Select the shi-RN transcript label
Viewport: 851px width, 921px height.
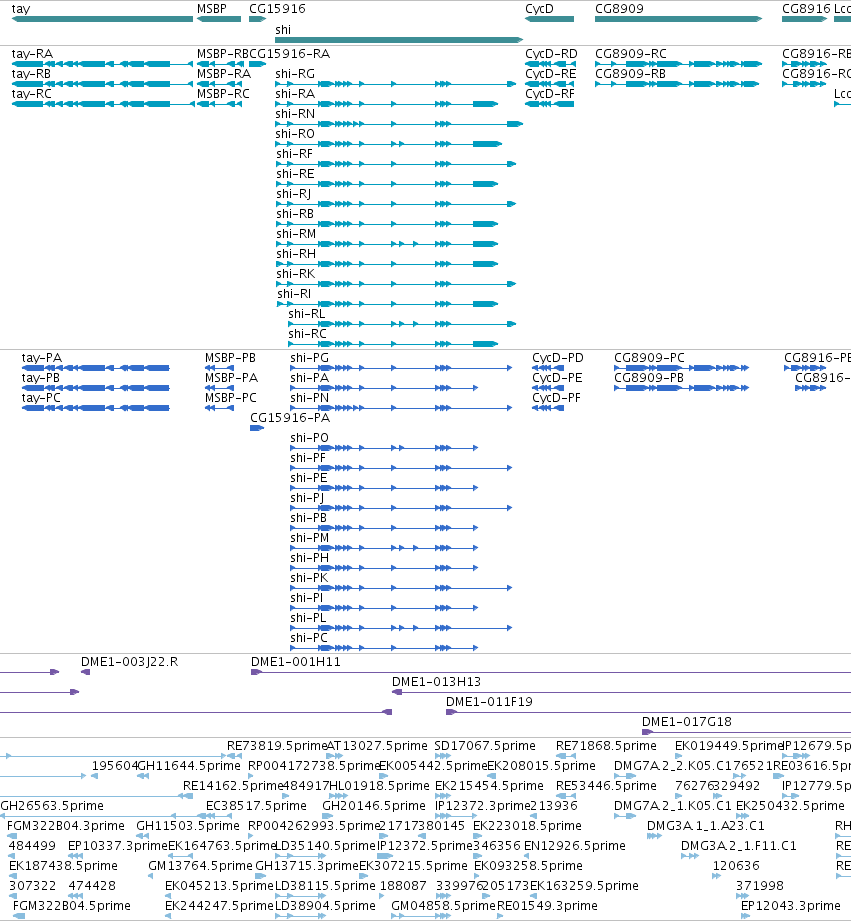295,114
